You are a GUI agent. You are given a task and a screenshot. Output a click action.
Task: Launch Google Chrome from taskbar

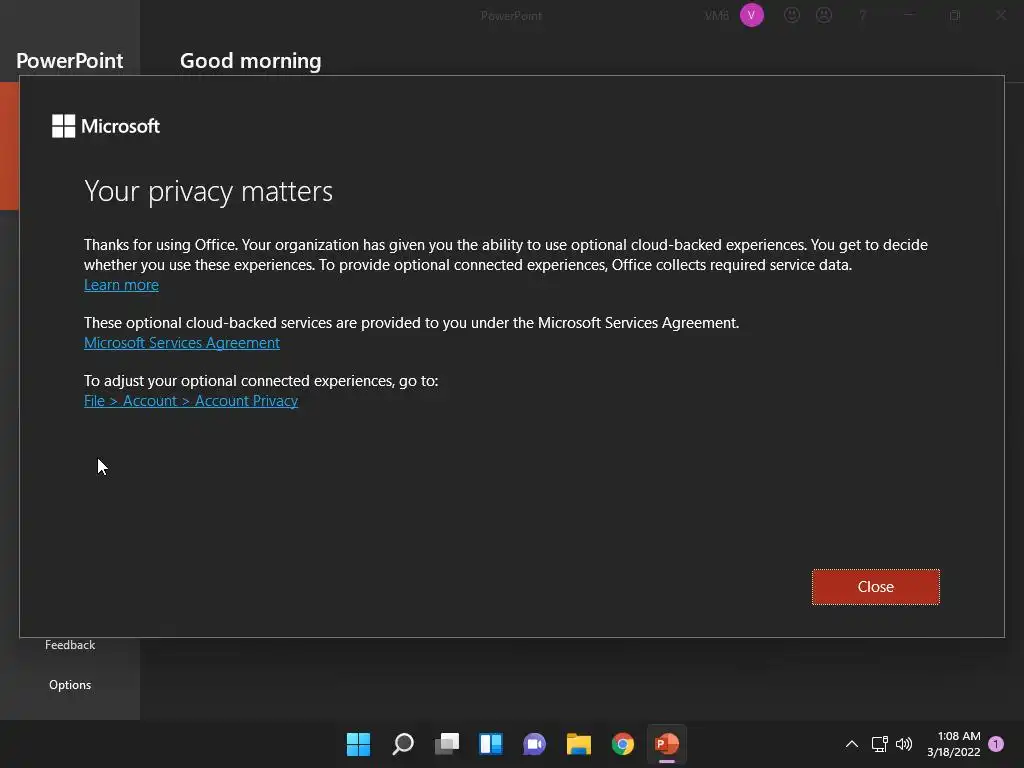(622, 744)
